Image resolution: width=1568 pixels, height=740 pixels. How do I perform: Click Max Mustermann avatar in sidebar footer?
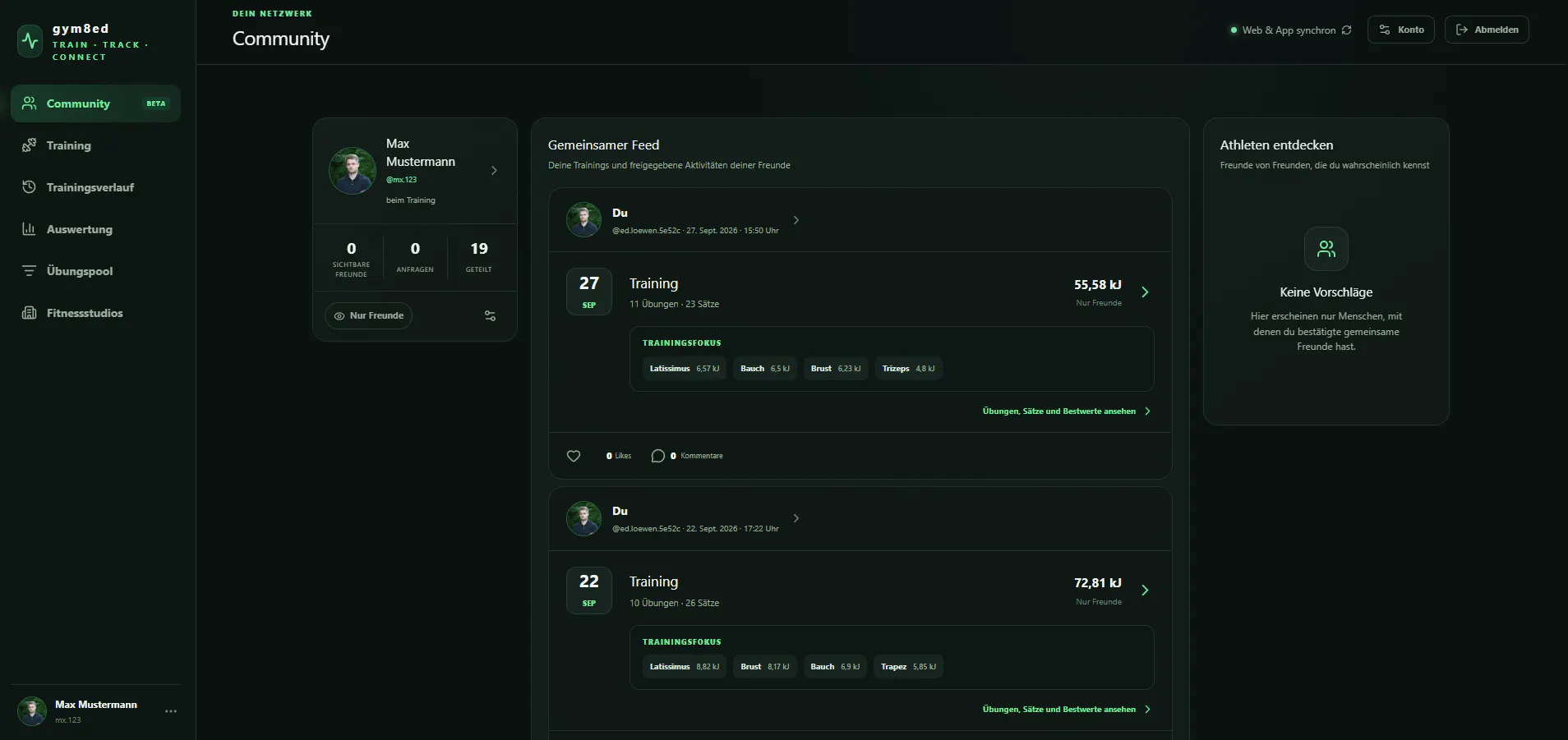[32, 711]
